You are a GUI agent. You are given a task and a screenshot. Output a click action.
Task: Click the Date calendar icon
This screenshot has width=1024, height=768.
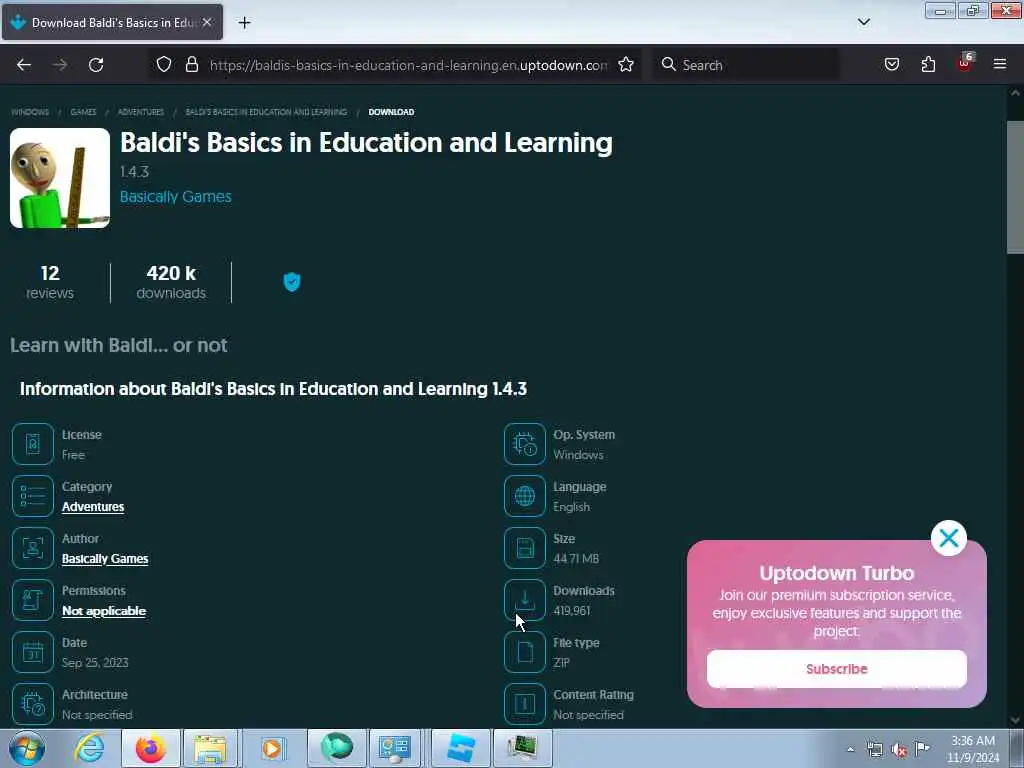[33, 652]
